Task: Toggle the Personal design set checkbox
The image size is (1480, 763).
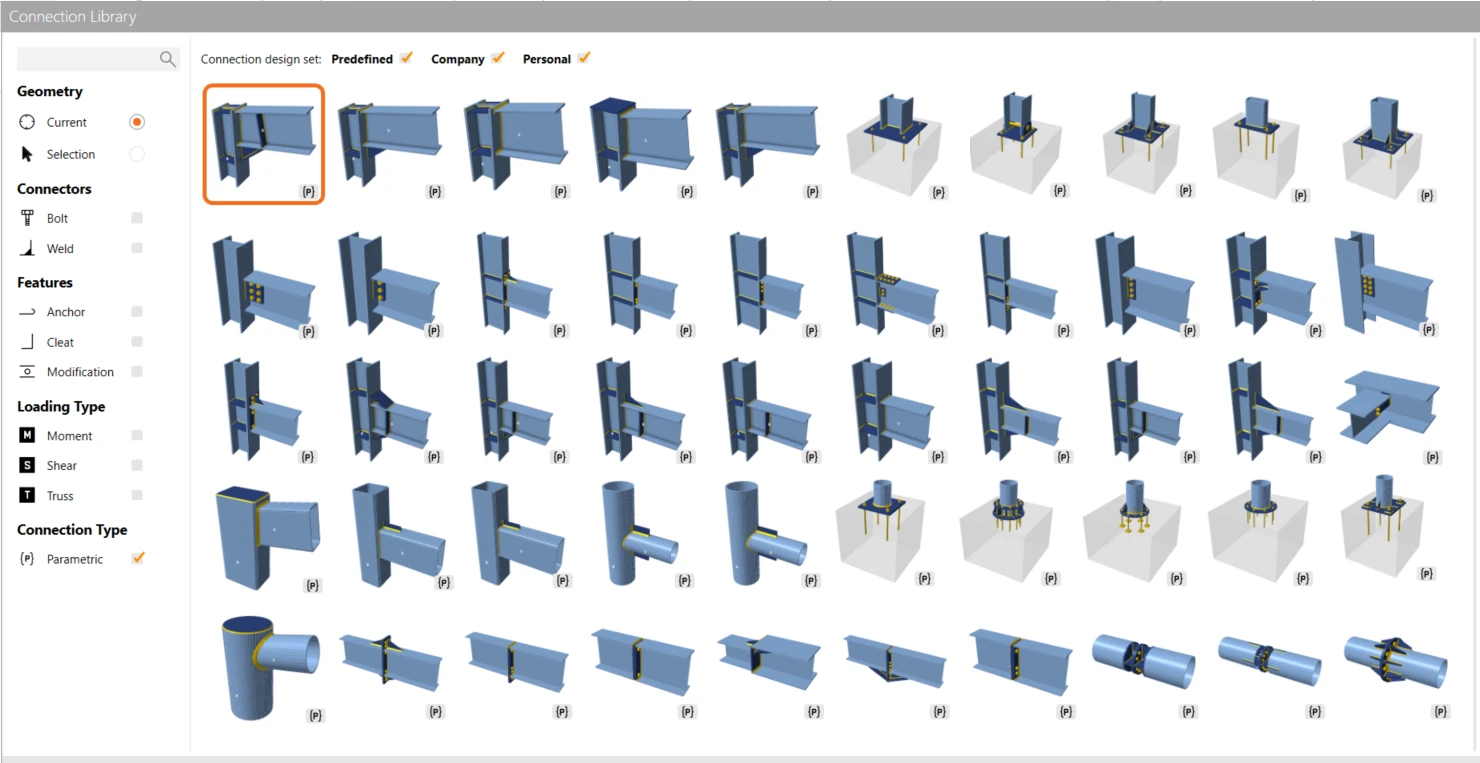Action: pos(584,58)
